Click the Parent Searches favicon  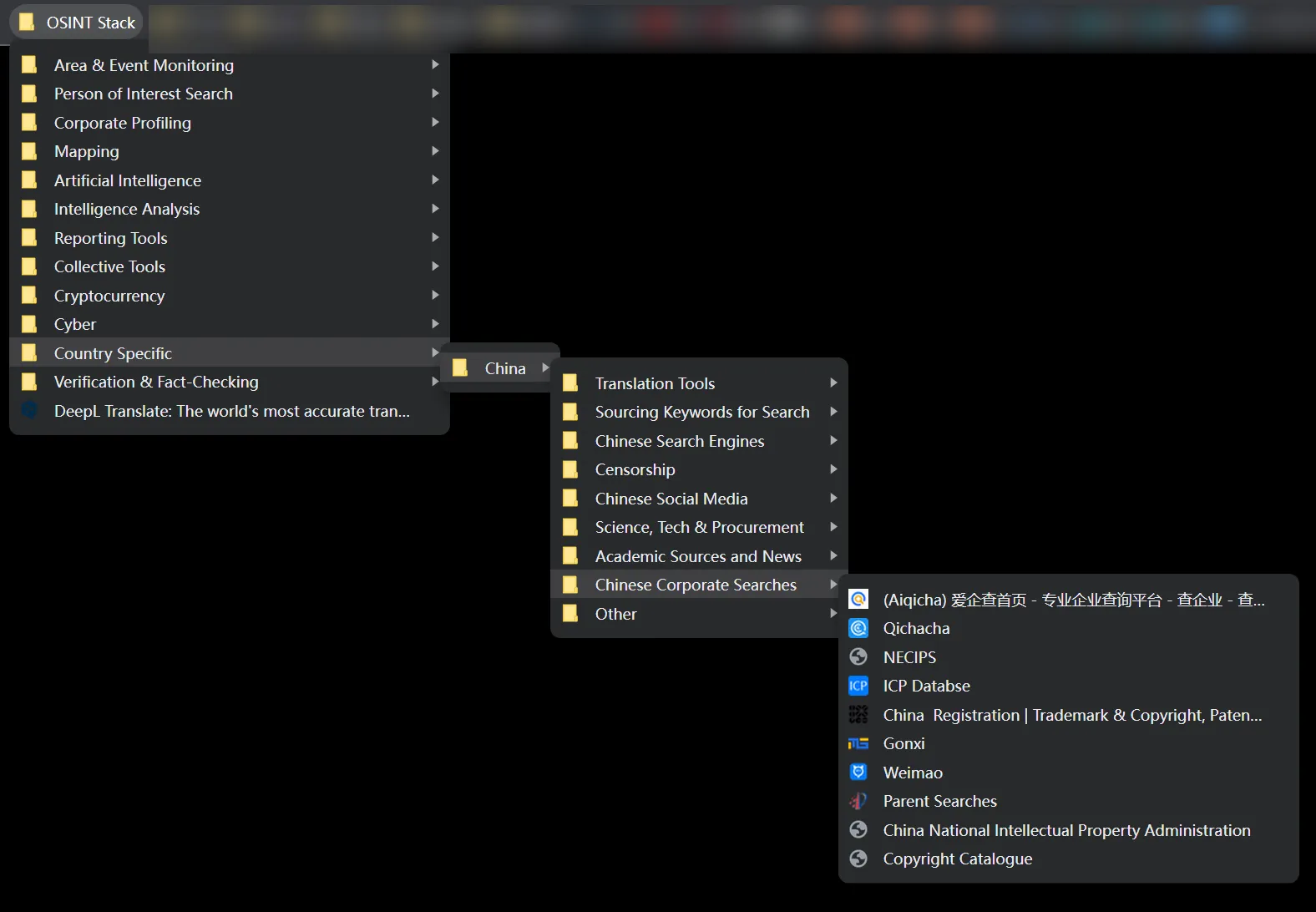(x=858, y=801)
